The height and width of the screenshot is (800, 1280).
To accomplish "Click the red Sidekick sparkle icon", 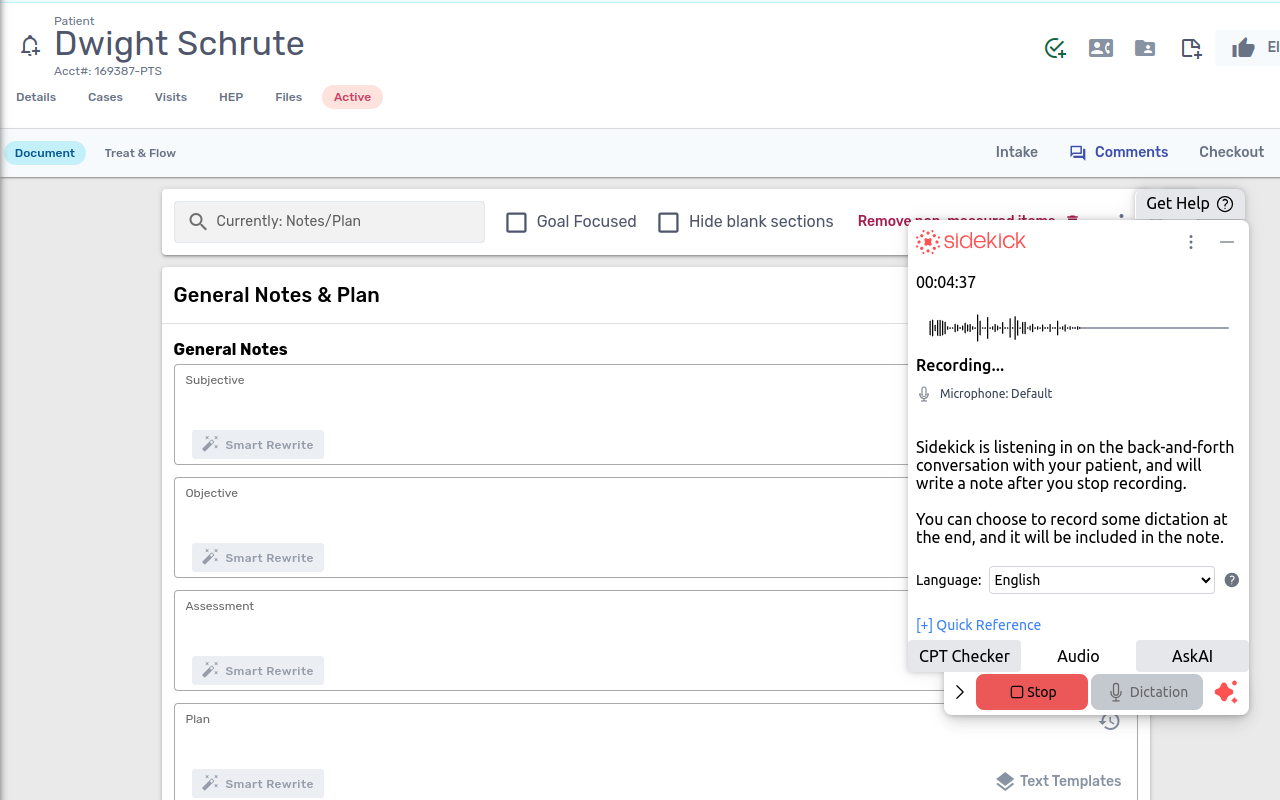I will (1226, 692).
